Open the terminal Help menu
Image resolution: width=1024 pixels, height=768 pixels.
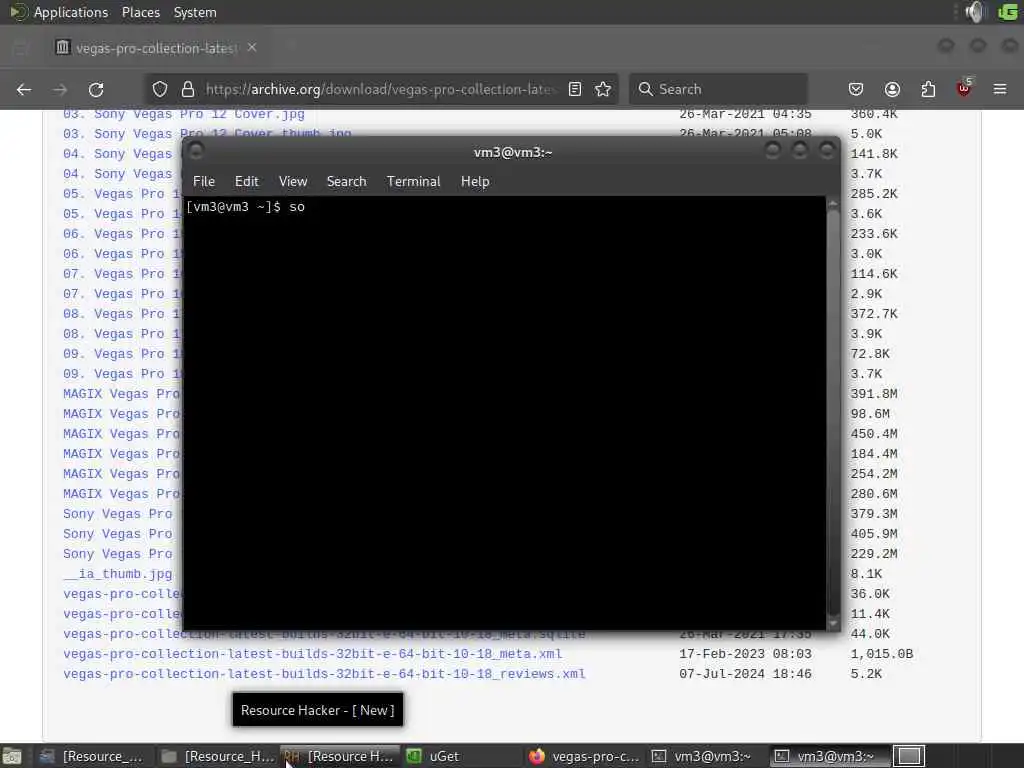[x=475, y=182]
